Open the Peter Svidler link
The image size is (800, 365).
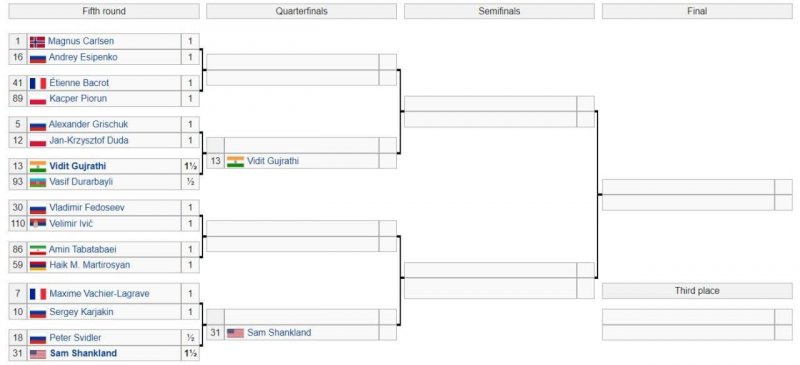[x=75, y=338]
